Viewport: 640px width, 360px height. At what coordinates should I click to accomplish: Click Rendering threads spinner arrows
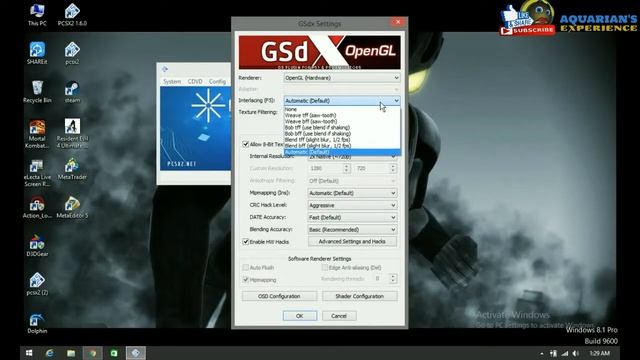tap(393, 279)
